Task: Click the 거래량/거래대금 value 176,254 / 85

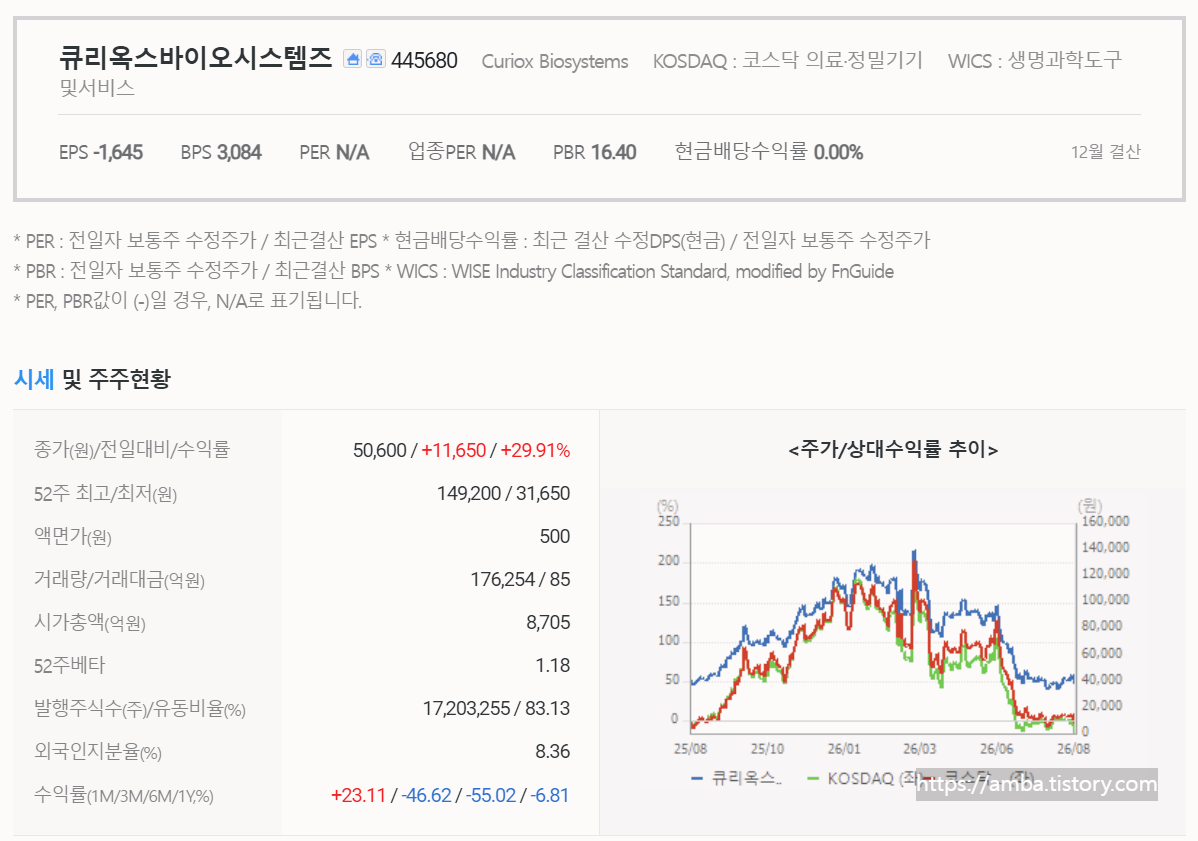Action: [x=520, y=580]
